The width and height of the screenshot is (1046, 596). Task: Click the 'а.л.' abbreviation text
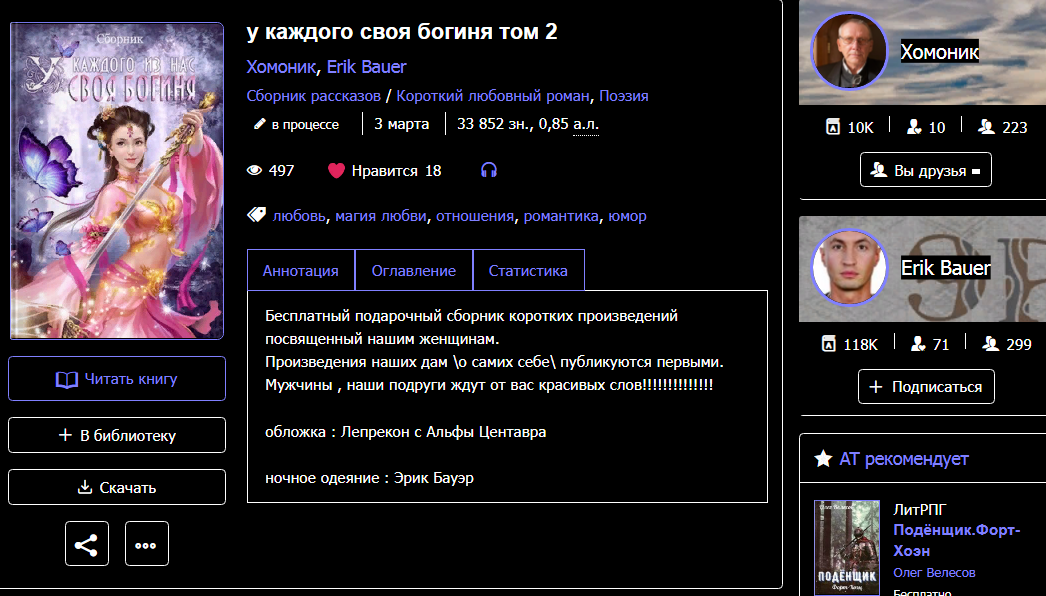point(586,124)
